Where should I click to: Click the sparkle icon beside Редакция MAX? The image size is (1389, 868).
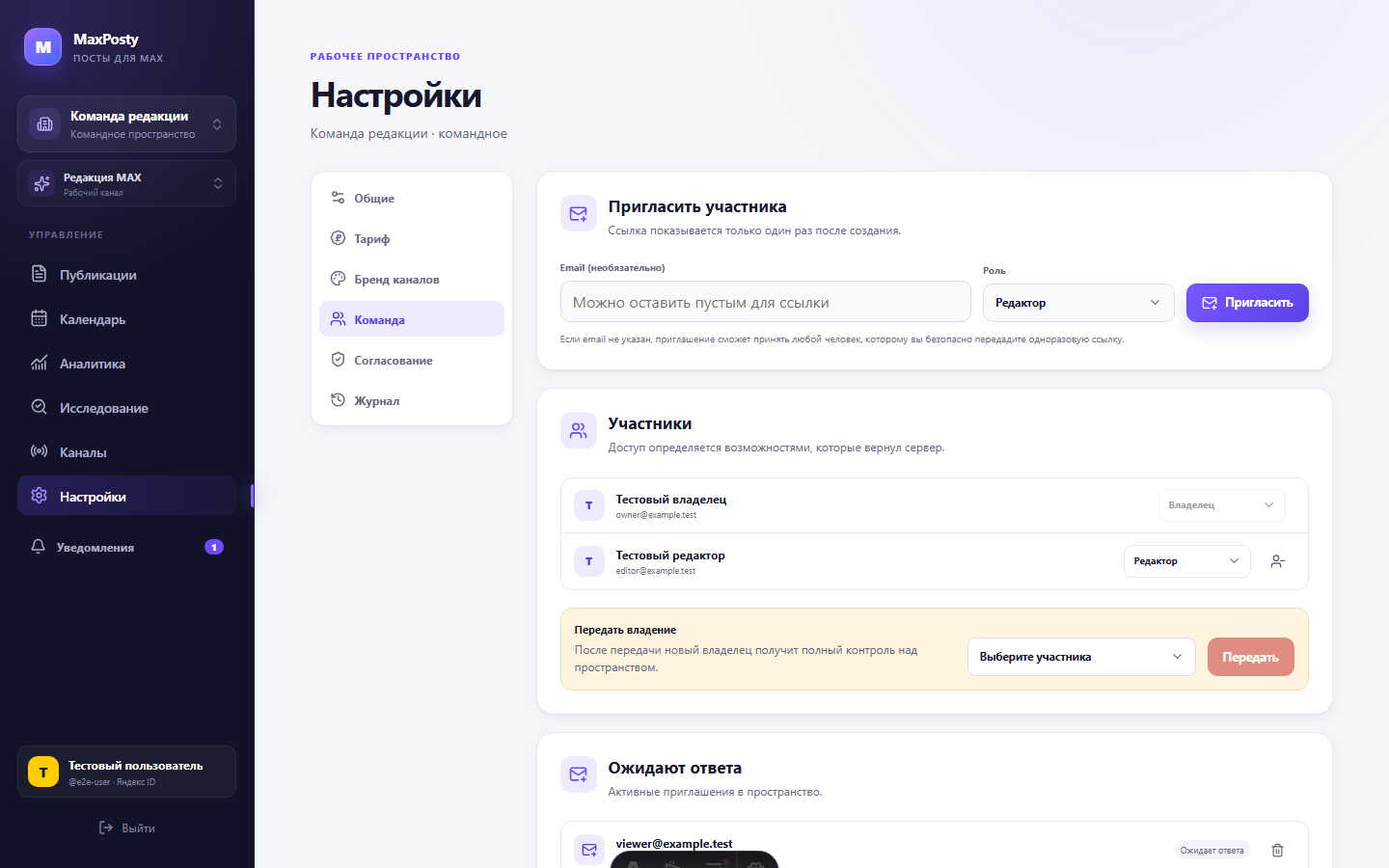tap(41, 183)
